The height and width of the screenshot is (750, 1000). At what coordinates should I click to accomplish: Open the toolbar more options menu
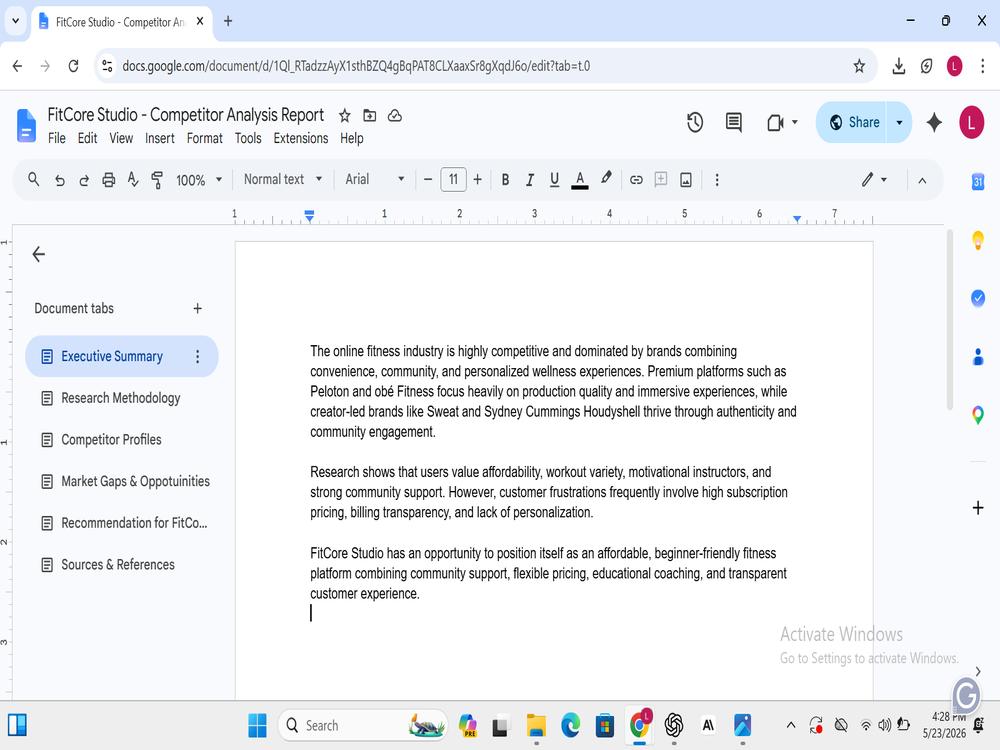click(x=717, y=180)
